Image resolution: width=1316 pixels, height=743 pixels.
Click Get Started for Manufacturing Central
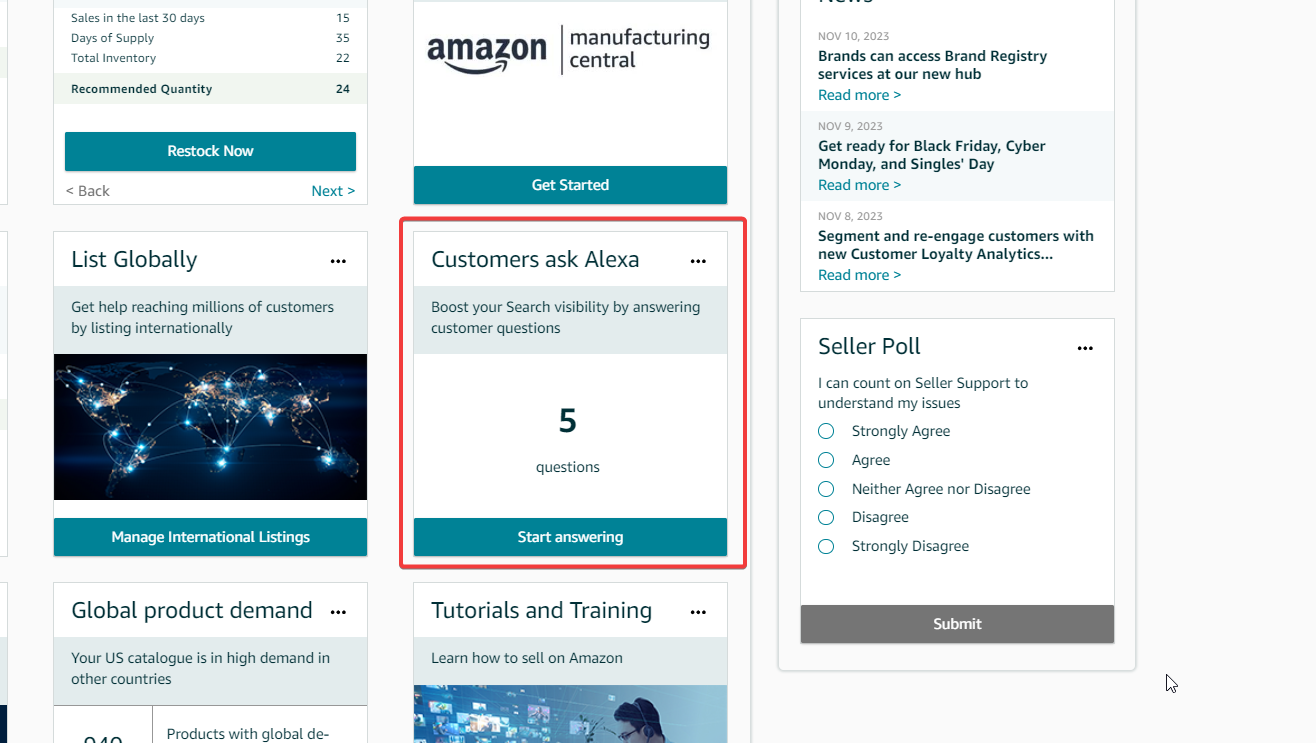click(x=570, y=185)
